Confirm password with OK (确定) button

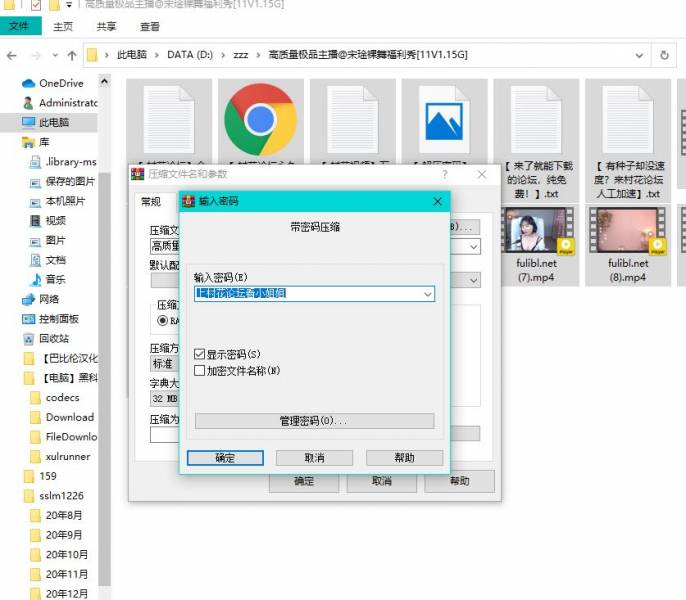[225, 457]
